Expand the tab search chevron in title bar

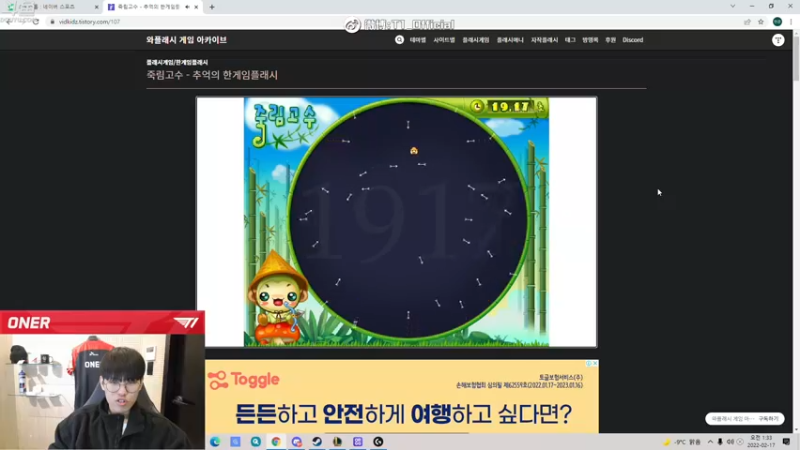(x=733, y=6)
